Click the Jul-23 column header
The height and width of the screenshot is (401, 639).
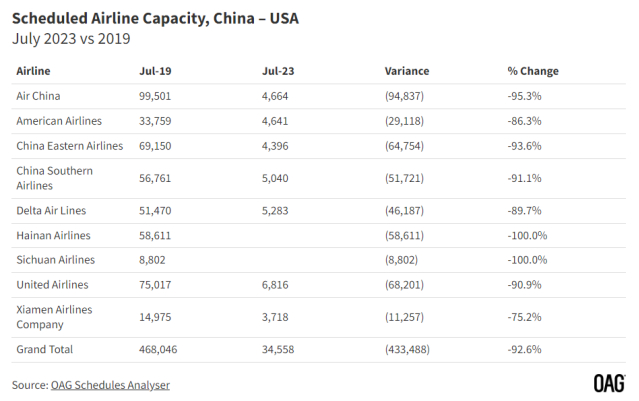[276, 71]
